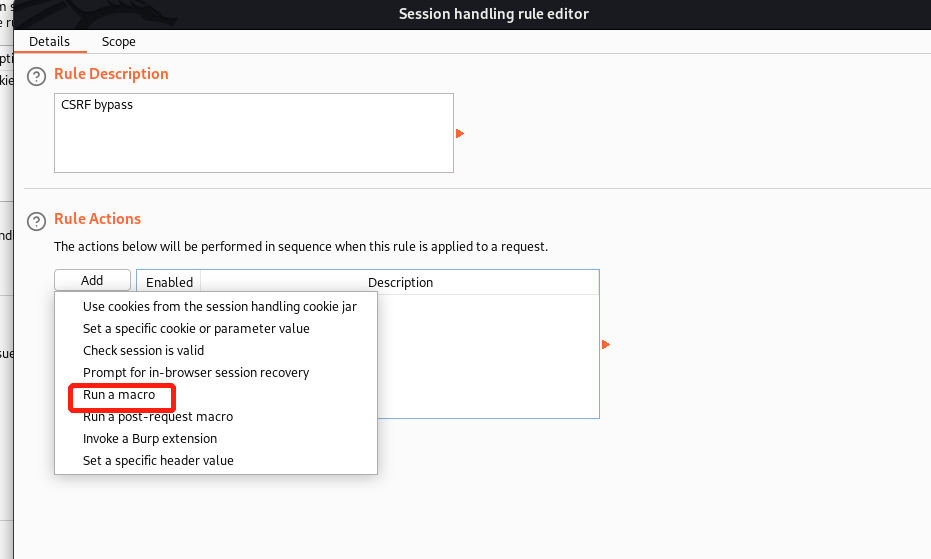Viewport: 931px width, 559px height.
Task: Select "Prompt for in-browser session recovery"
Action: (x=196, y=373)
